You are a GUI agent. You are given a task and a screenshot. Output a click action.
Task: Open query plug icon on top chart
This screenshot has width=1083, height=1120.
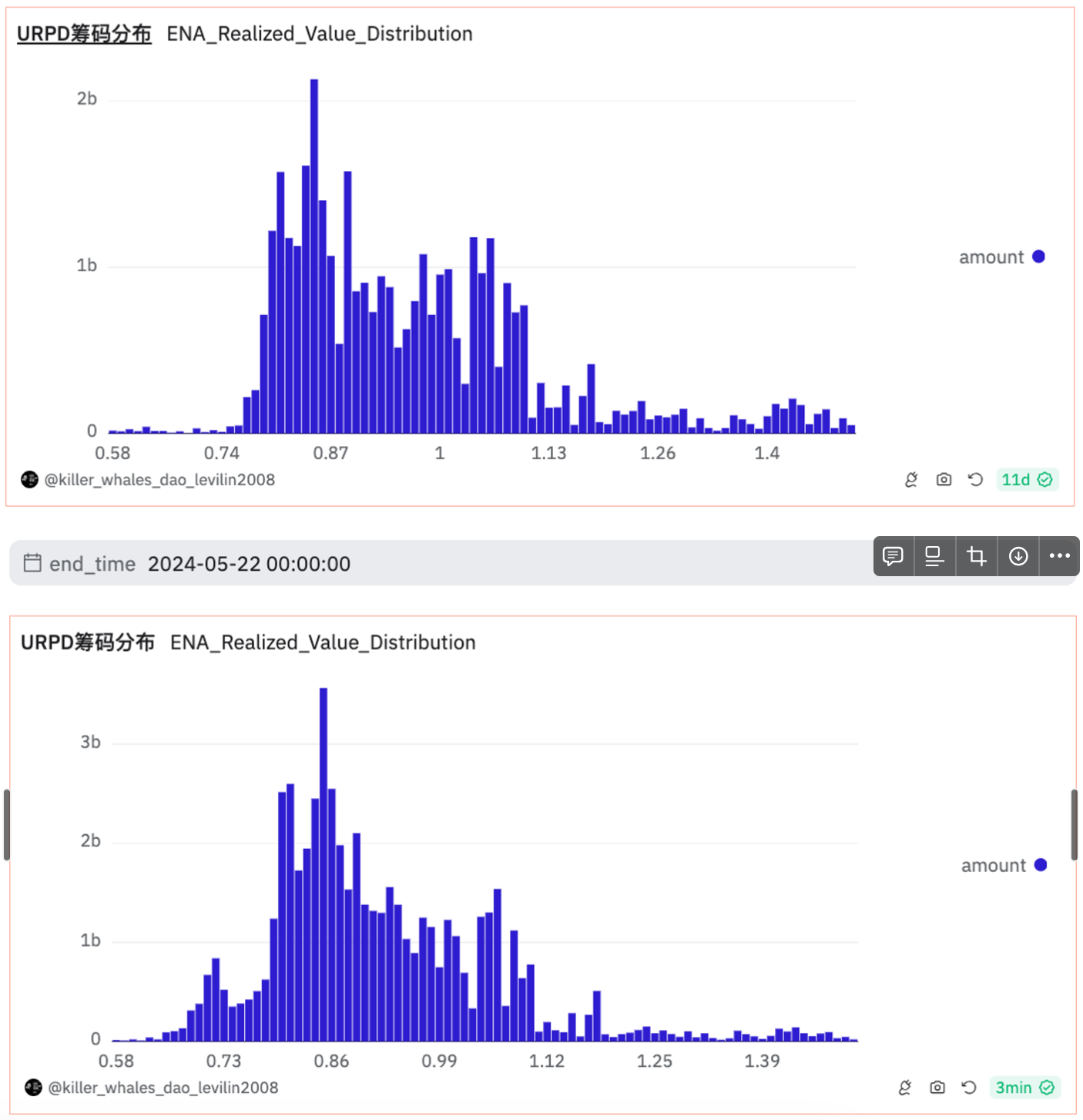click(911, 480)
